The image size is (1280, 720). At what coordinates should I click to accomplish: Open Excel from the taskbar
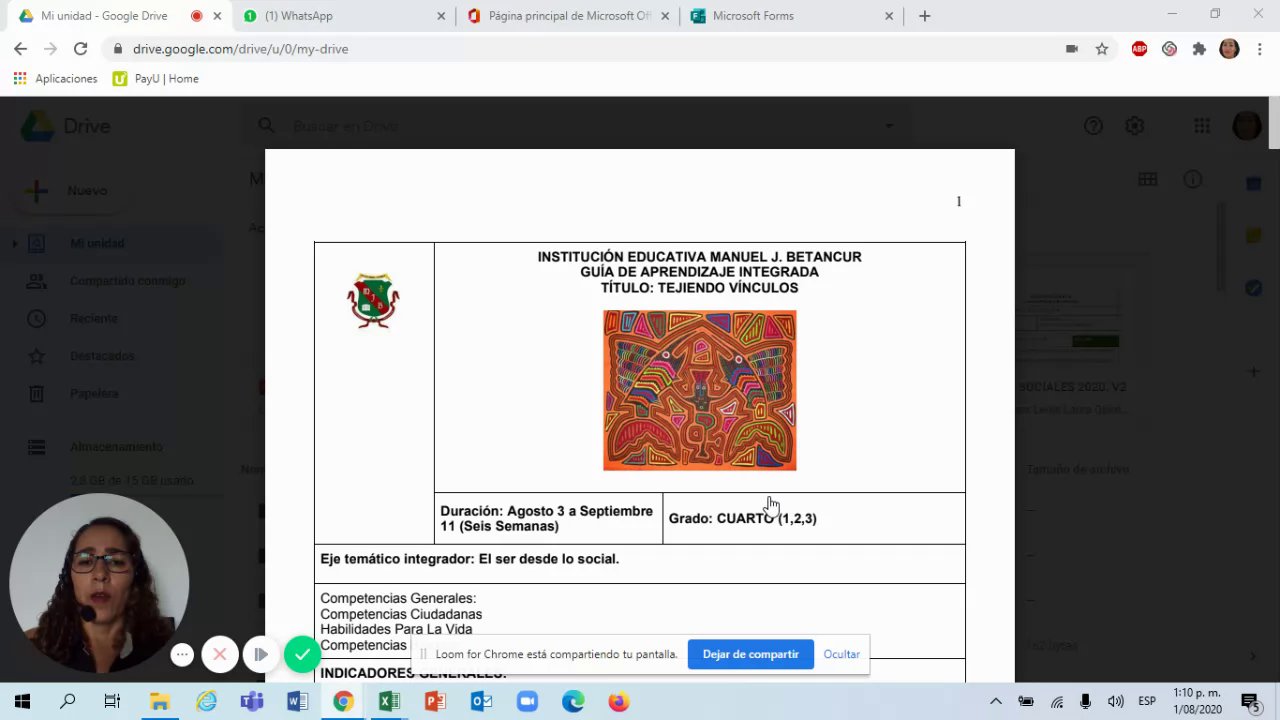point(389,701)
